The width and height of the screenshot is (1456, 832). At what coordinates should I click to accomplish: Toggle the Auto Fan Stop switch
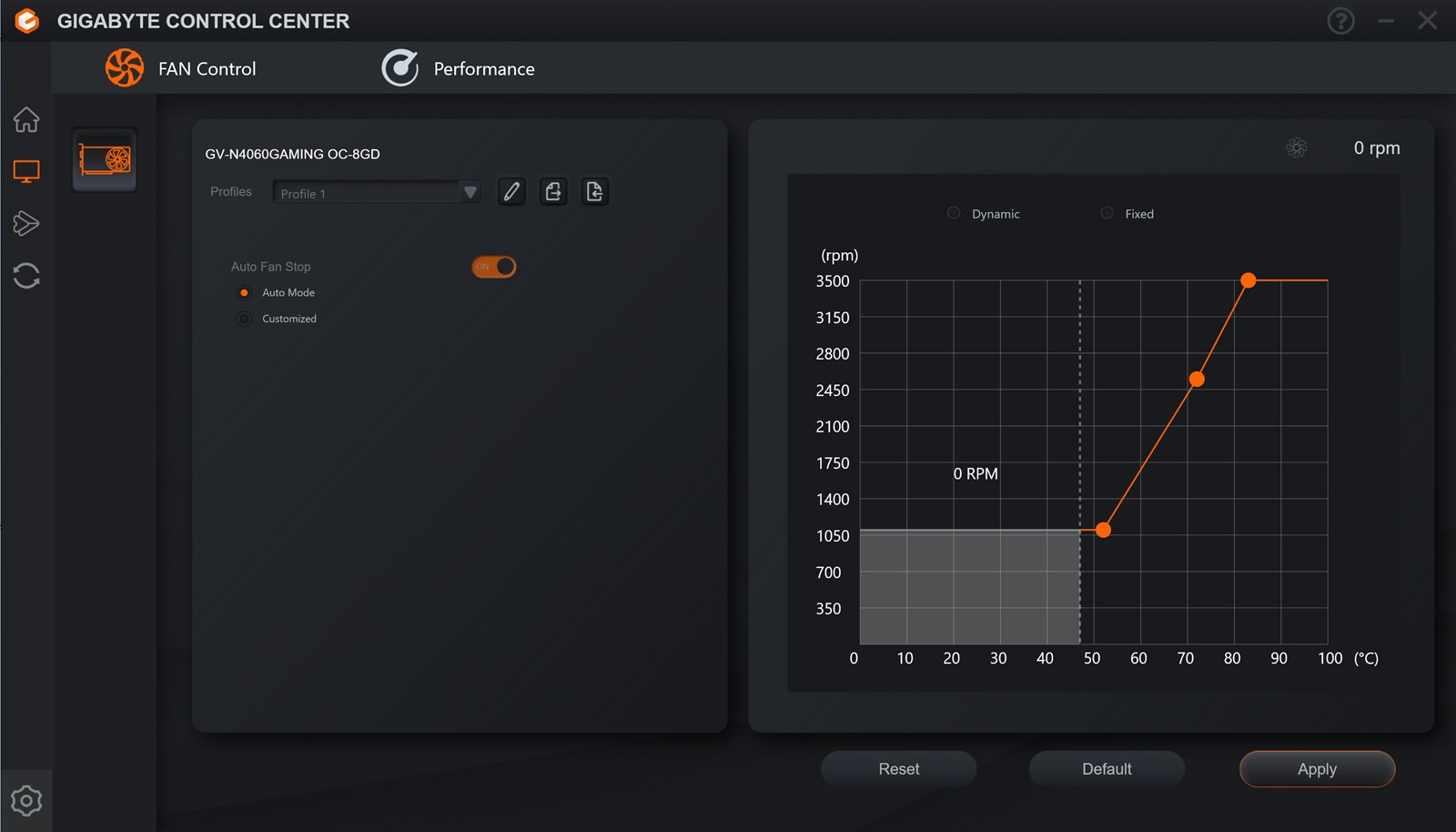click(x=494, y=267)
